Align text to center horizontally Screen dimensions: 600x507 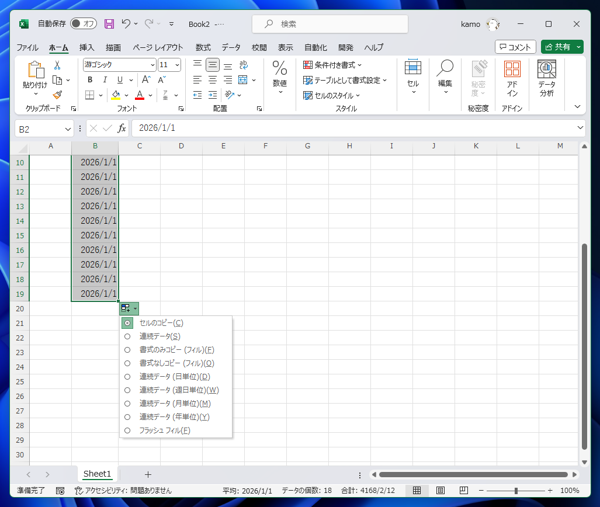click(212, 80)
